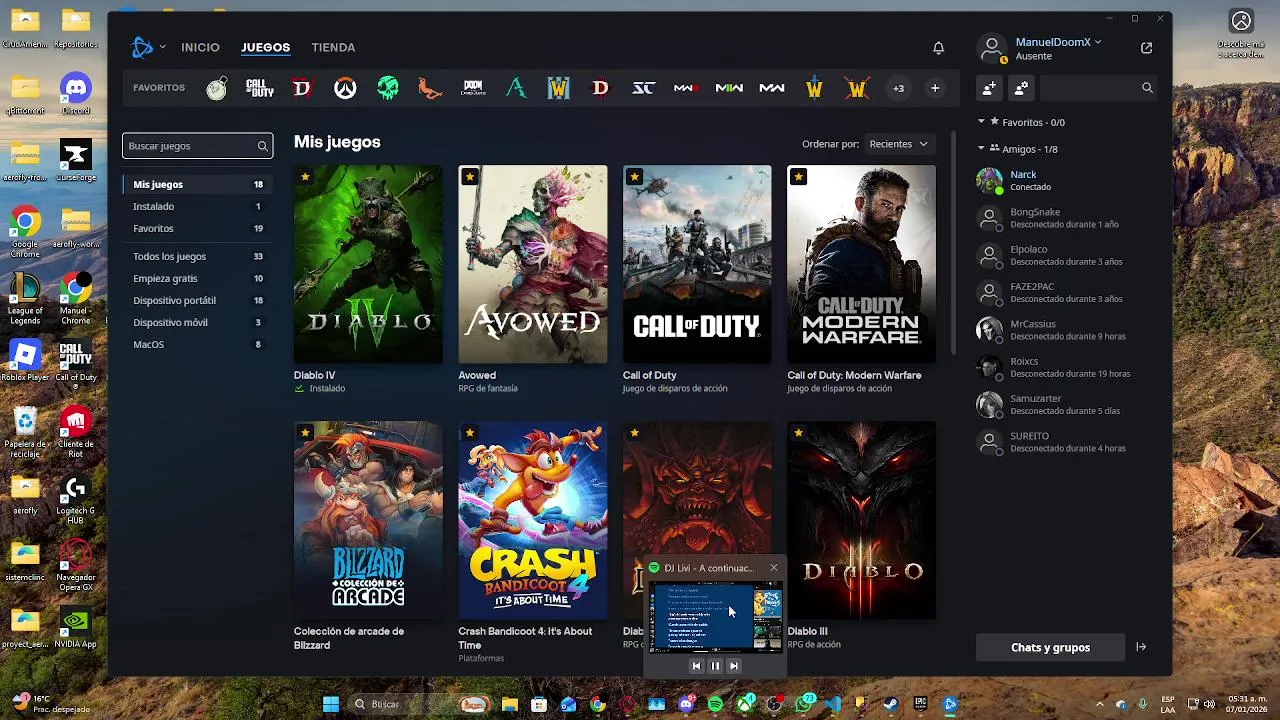Collapse the Amigos - 1/8 group
Screen dimensions: 1280x720
(981, 149)
